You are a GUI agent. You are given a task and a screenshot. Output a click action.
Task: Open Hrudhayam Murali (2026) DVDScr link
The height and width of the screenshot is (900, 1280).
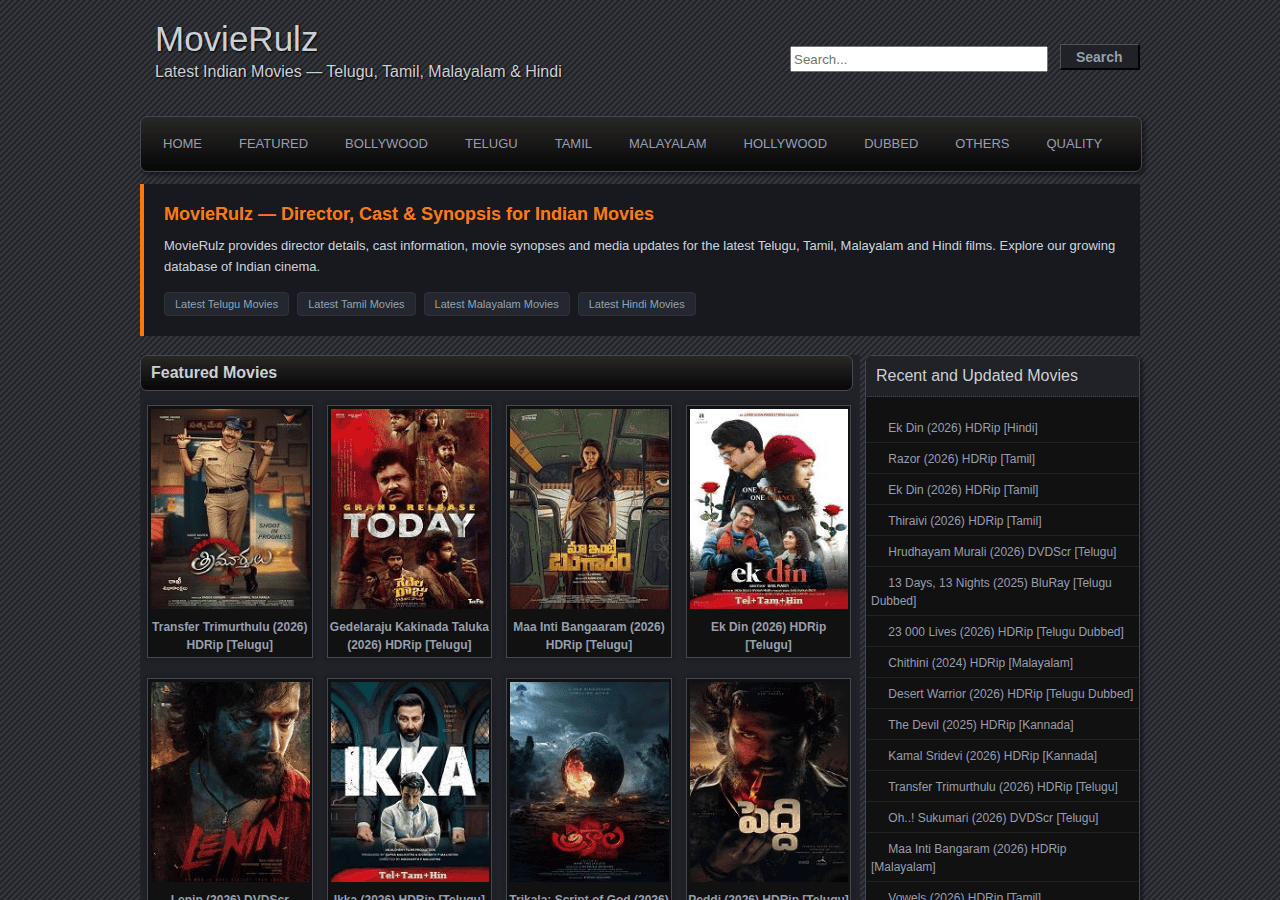1002,552
